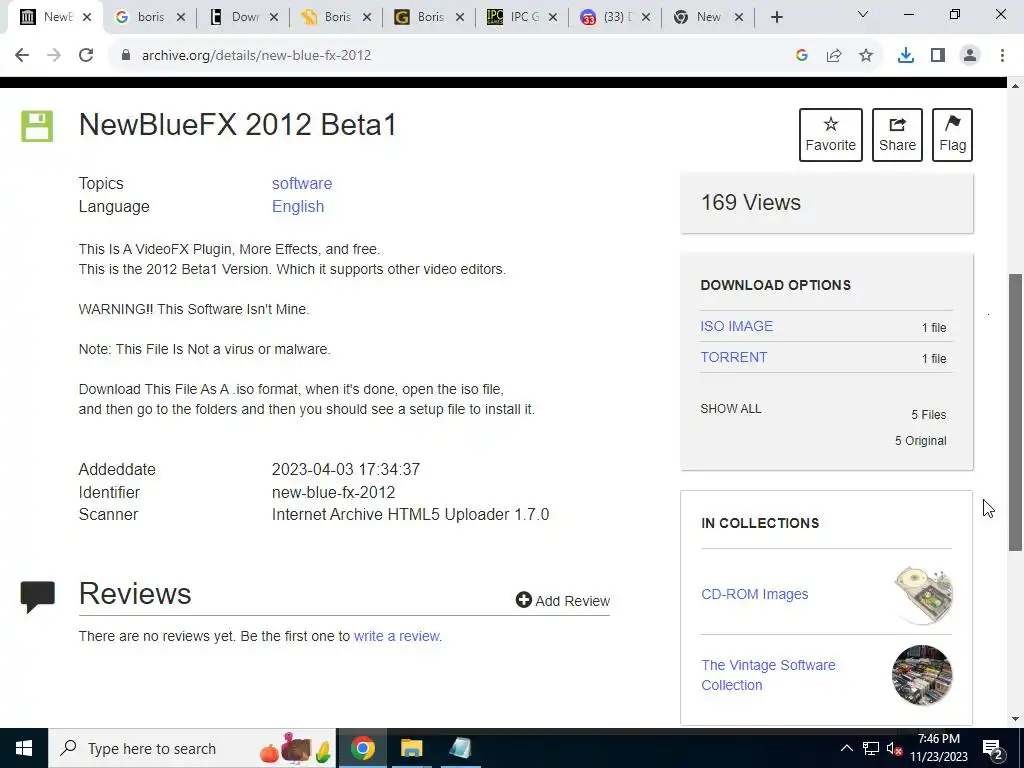Click the share page icon in address bar

click(x=834, y=56)
